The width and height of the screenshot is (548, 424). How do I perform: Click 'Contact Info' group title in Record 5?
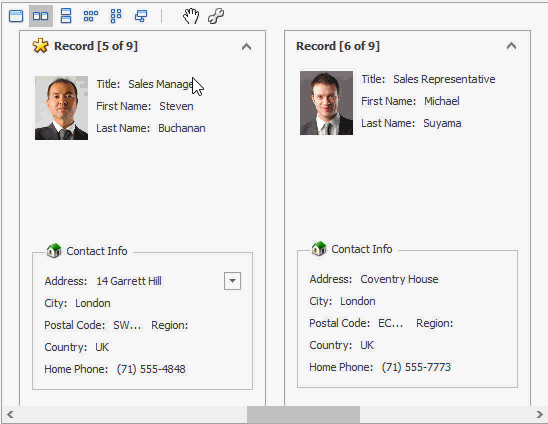point(97,251)
